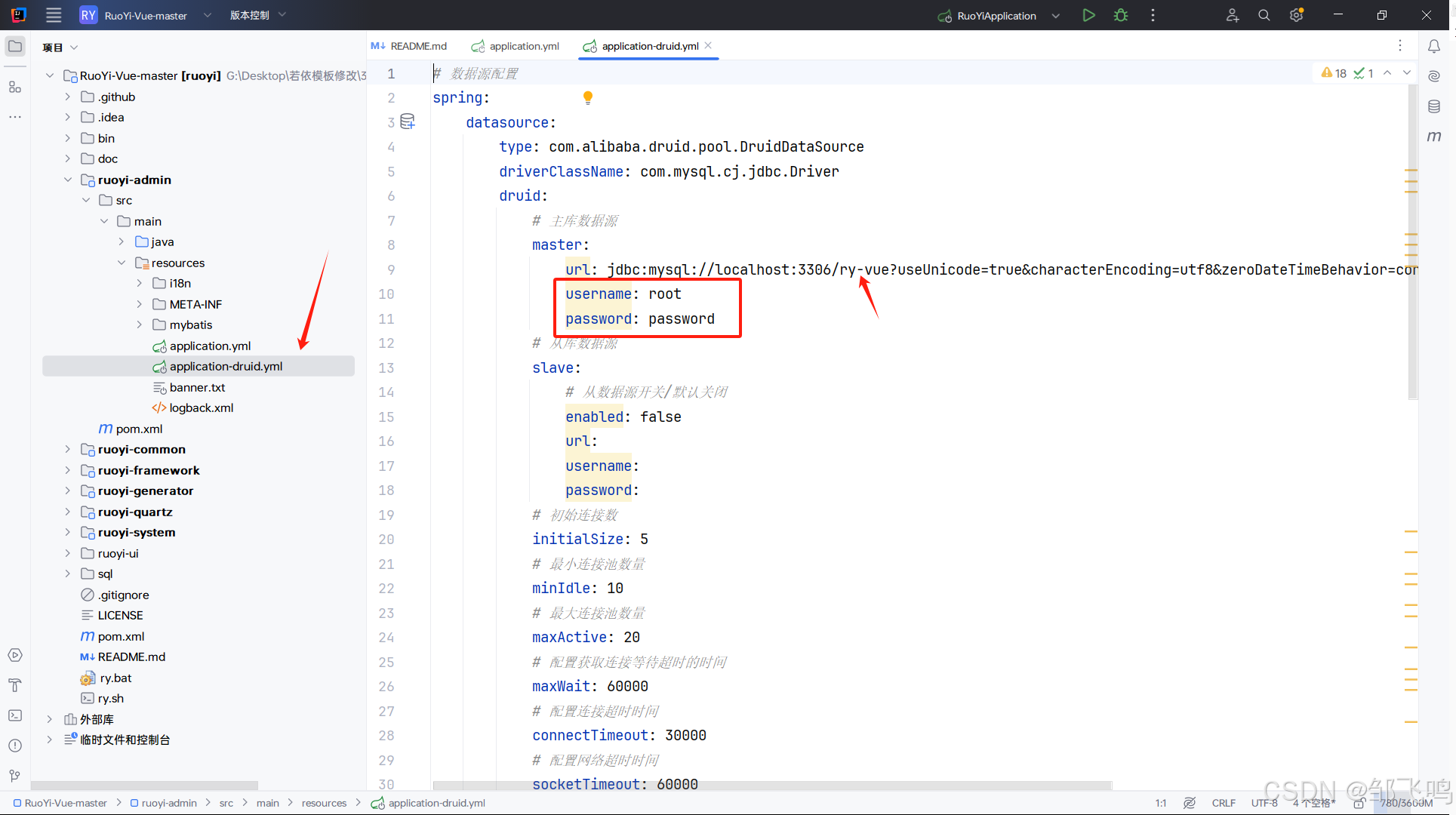Click UTF-8 encoding in status bar

point(1264,803)
